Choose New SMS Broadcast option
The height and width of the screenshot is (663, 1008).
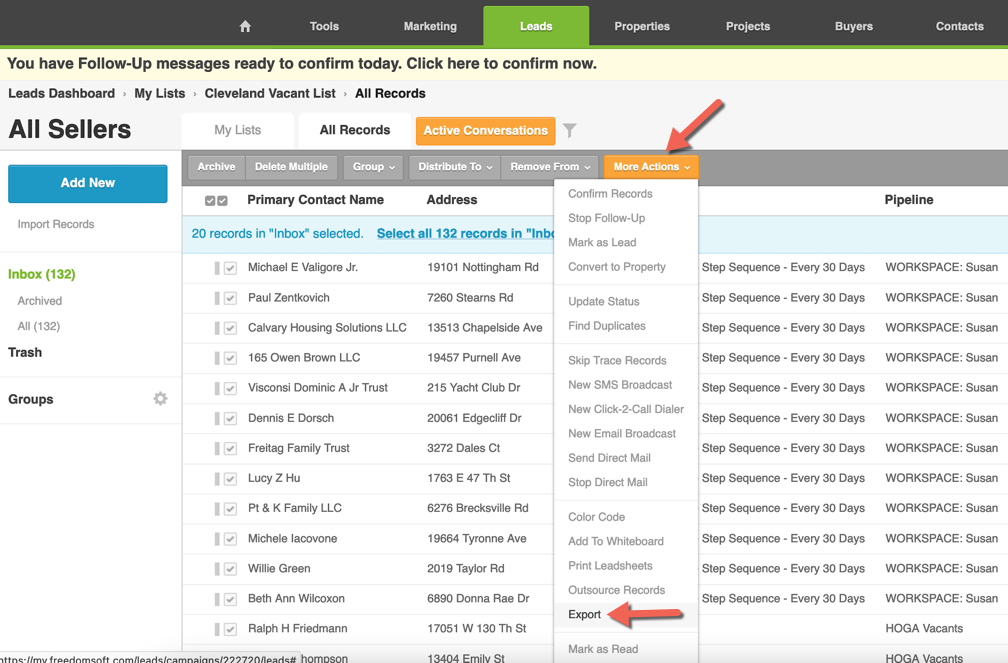click(x=620, y=385)
